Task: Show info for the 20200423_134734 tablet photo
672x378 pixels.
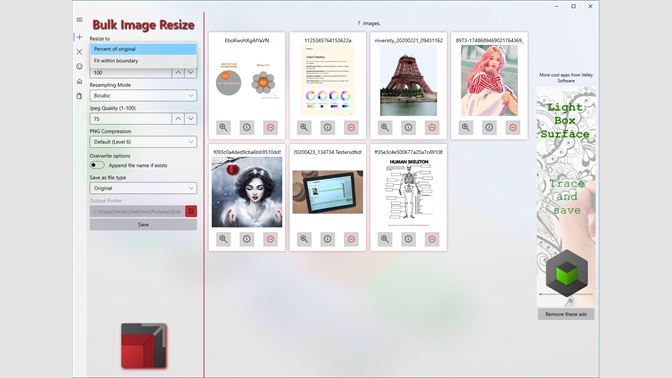Action: 328,239
